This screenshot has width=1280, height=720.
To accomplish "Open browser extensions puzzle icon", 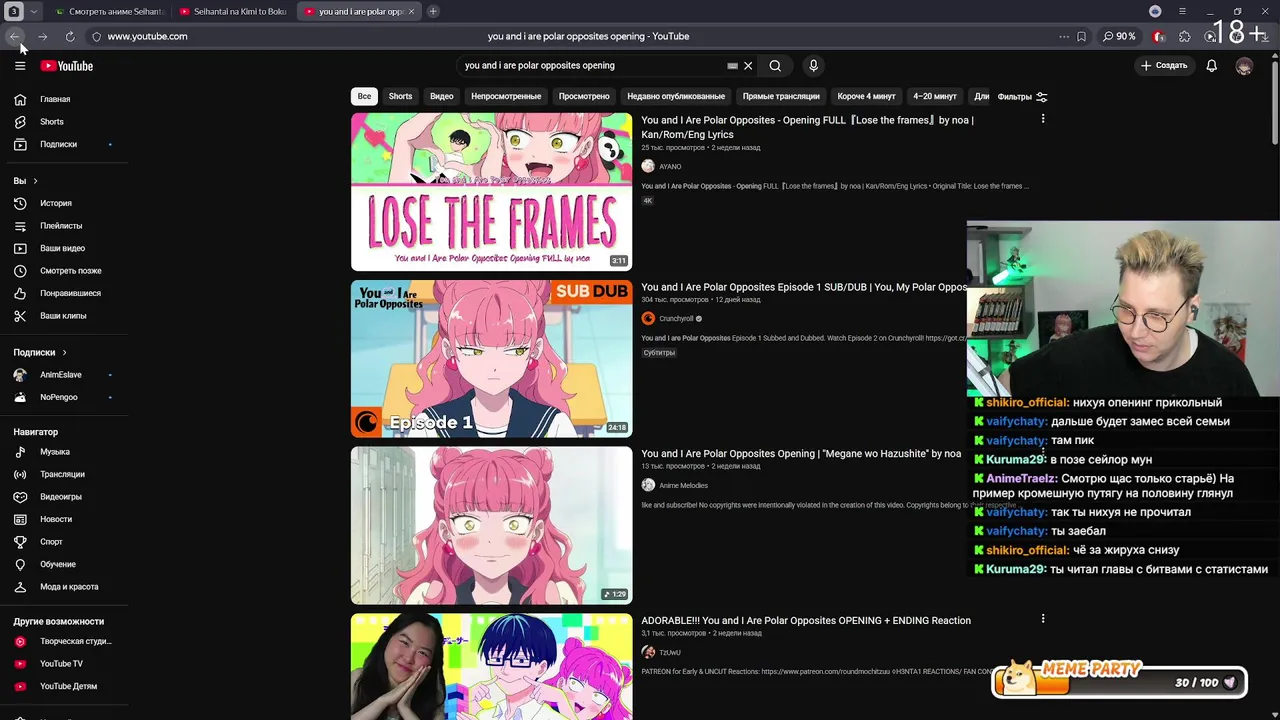I will 1185,36.
